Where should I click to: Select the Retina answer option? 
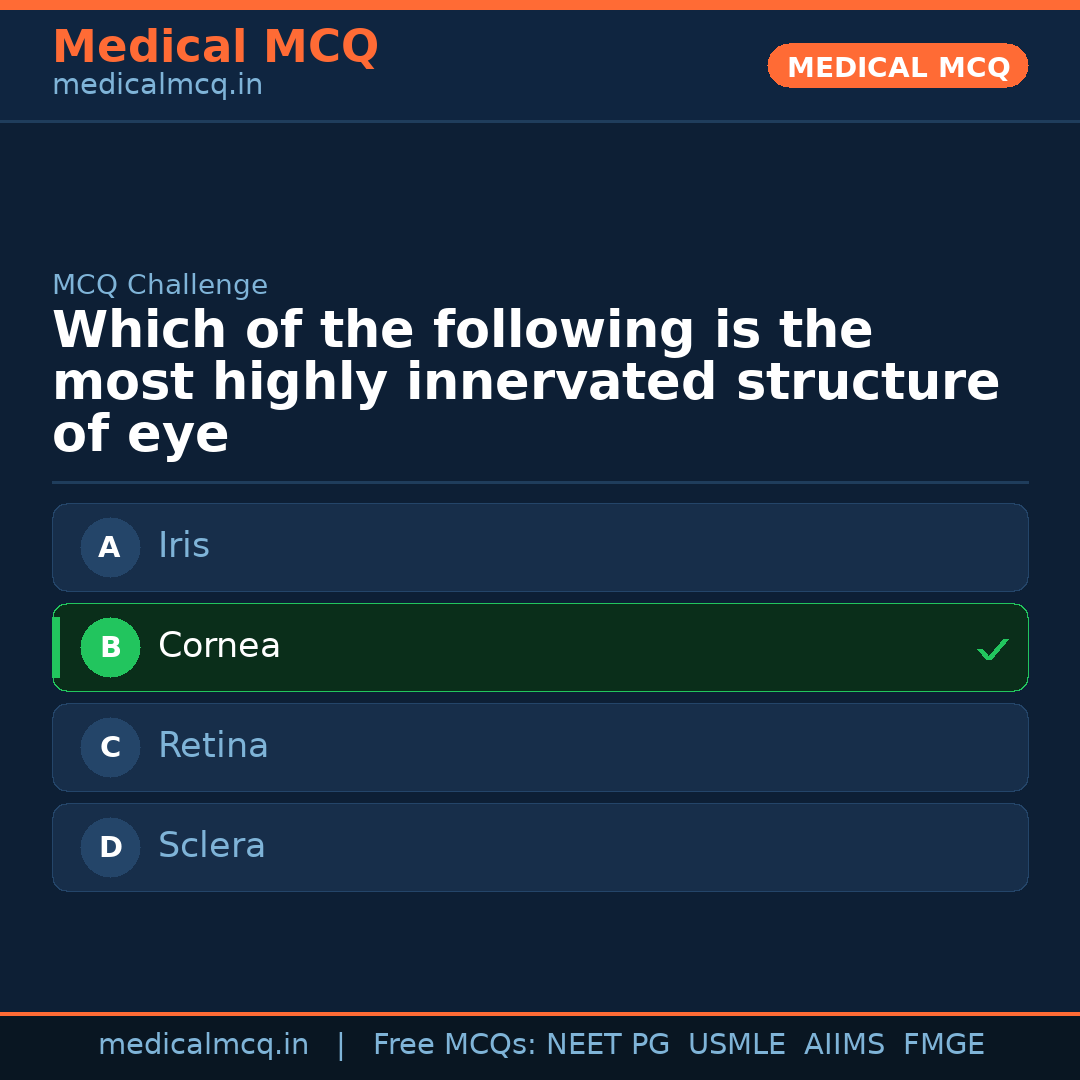pyautogui.click(x=540, y=747)
